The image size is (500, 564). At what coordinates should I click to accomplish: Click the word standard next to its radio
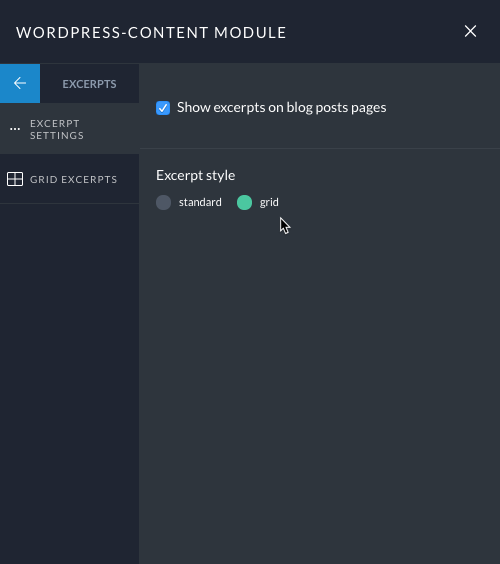(x=200, y=202)
